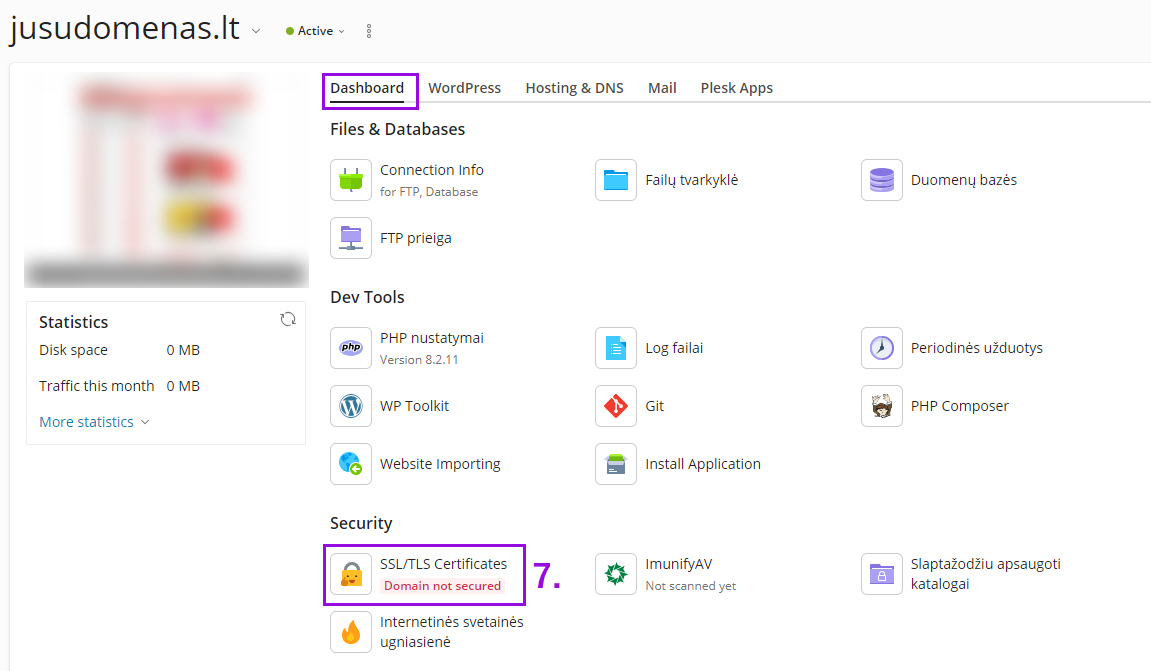Click the Version 8.2.11 text
This screenshot has height=671, width=1151.
click(x=419, y=360)
